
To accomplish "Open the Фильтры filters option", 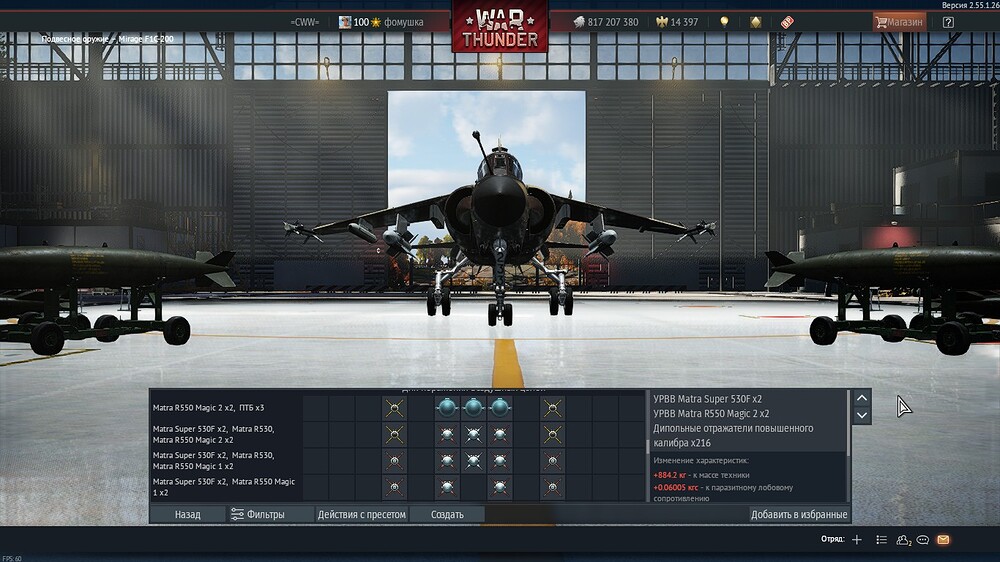I will tap(258, 514).
